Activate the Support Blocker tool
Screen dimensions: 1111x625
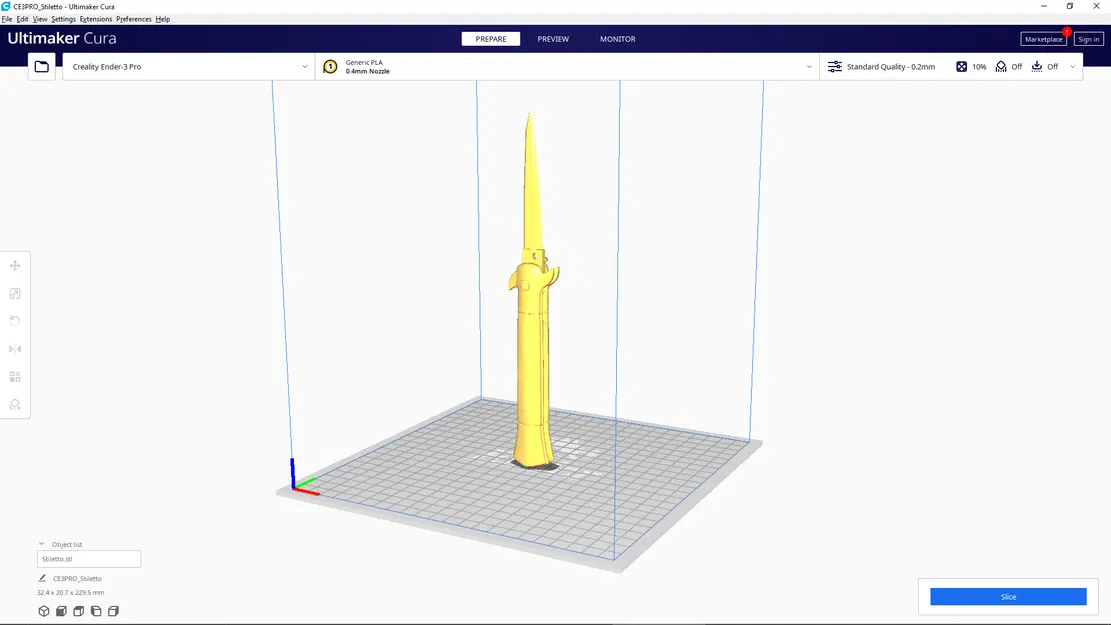(x=14, y=404)
